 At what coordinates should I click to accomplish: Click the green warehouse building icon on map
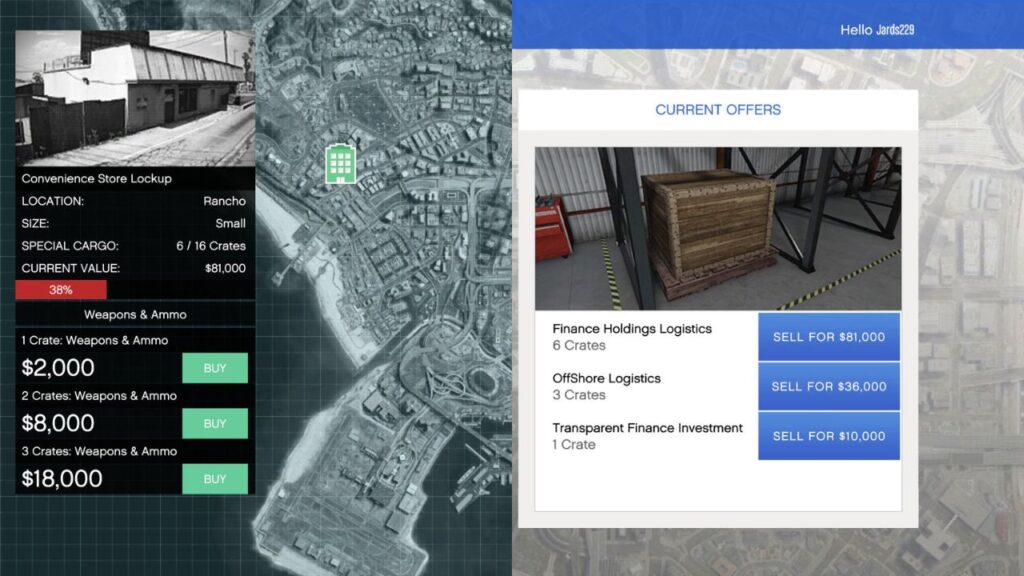340,163
